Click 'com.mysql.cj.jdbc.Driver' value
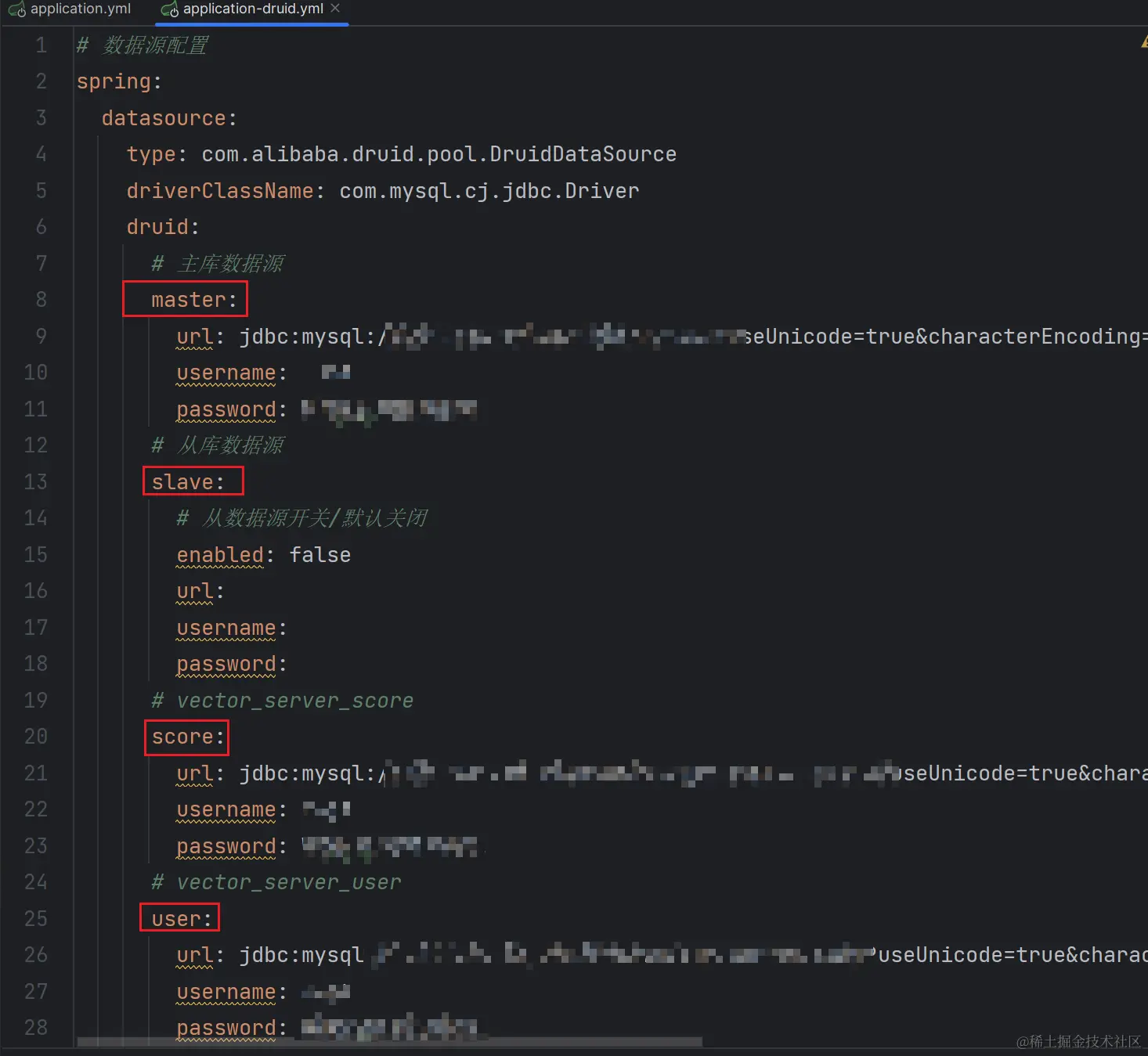This screenshot has width=1148, height=1056. point(489,191)
